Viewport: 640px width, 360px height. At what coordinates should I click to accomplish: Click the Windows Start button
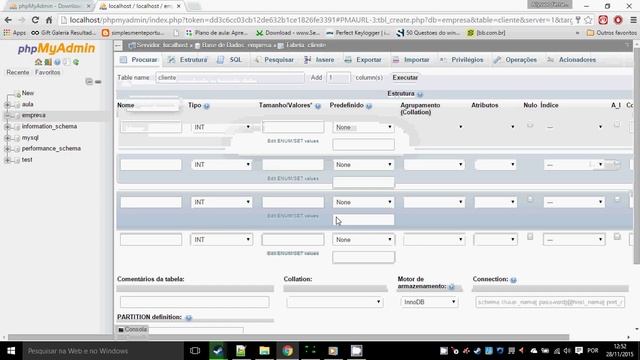point(11,351)
